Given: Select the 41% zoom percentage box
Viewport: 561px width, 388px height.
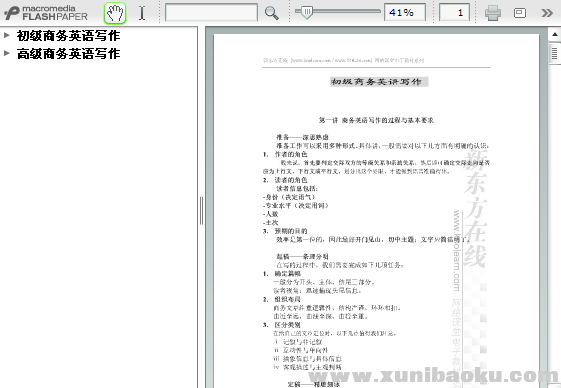Looking at the screenshot, I should pos(405,13).
